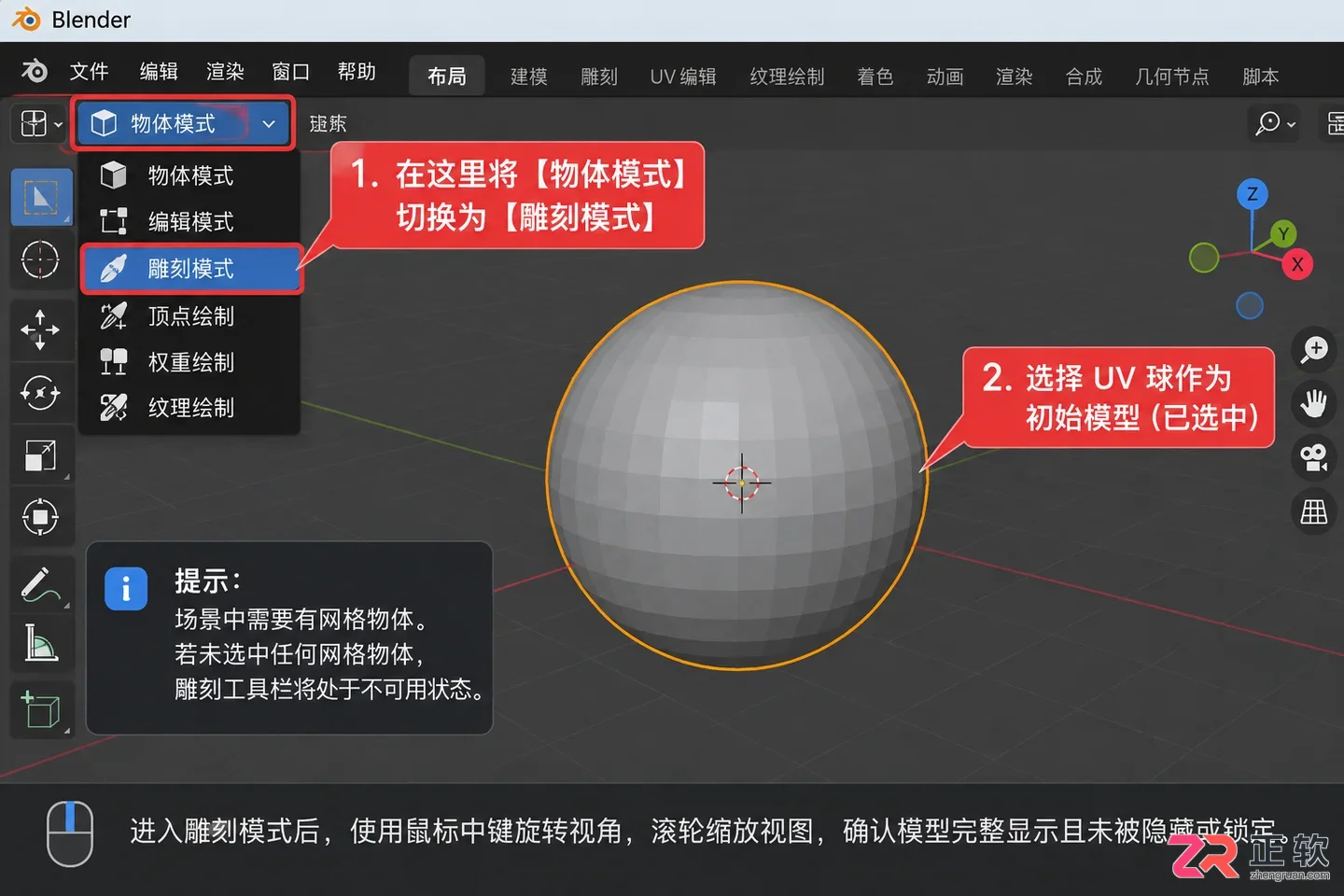Open the search dropdown in the header
Screen dimensions: 1344x896
click(x=1275, y=123)
